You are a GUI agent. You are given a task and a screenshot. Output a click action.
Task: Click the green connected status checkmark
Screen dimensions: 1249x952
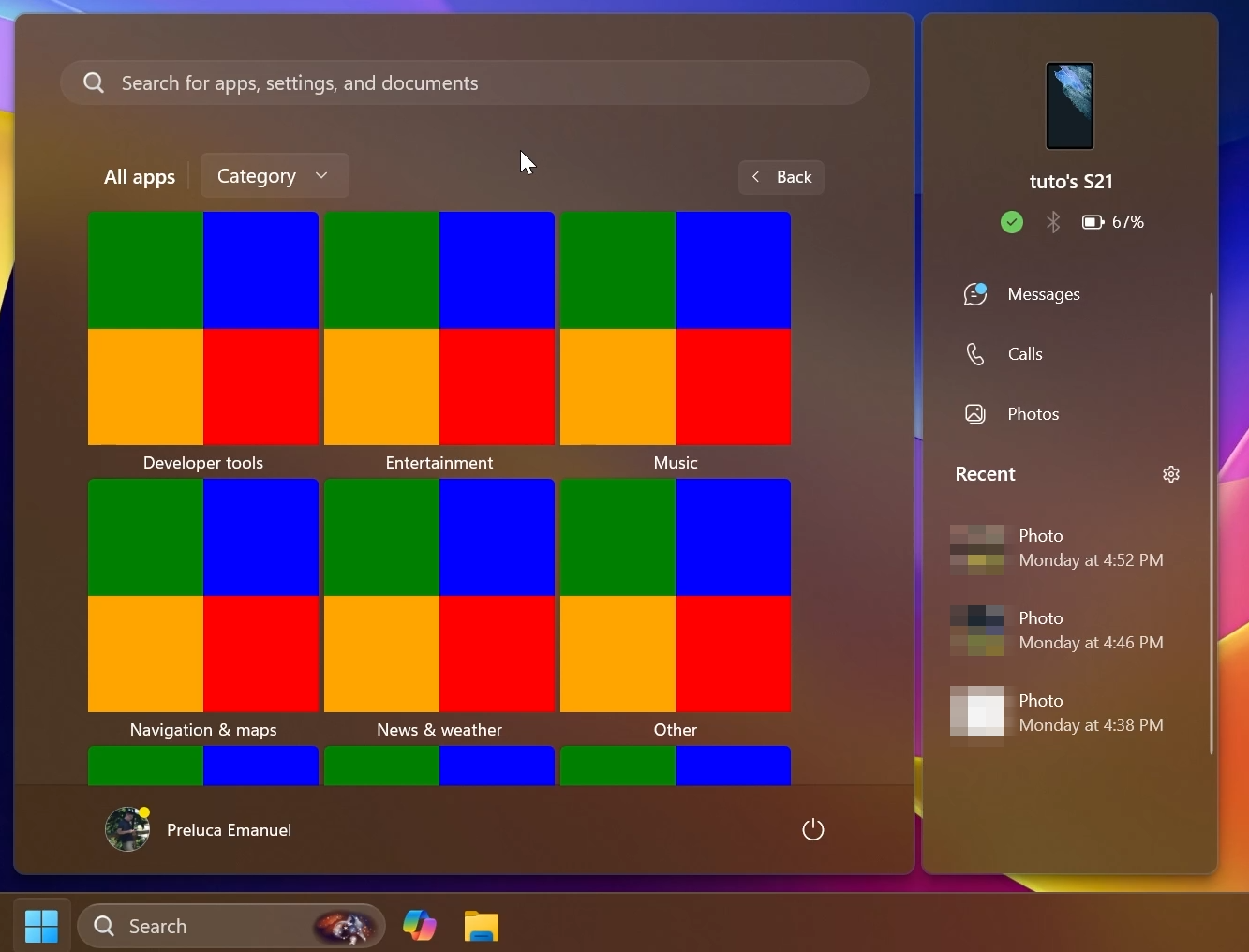tap(1012, 222)
